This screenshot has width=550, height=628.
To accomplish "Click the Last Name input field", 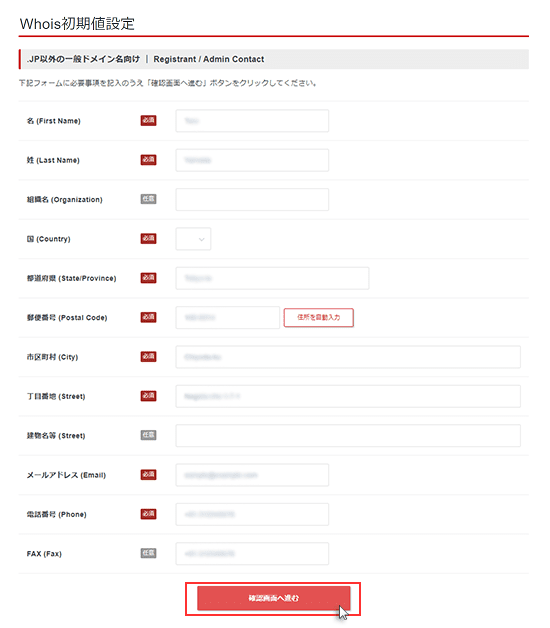I will click(x=252, y=160).
